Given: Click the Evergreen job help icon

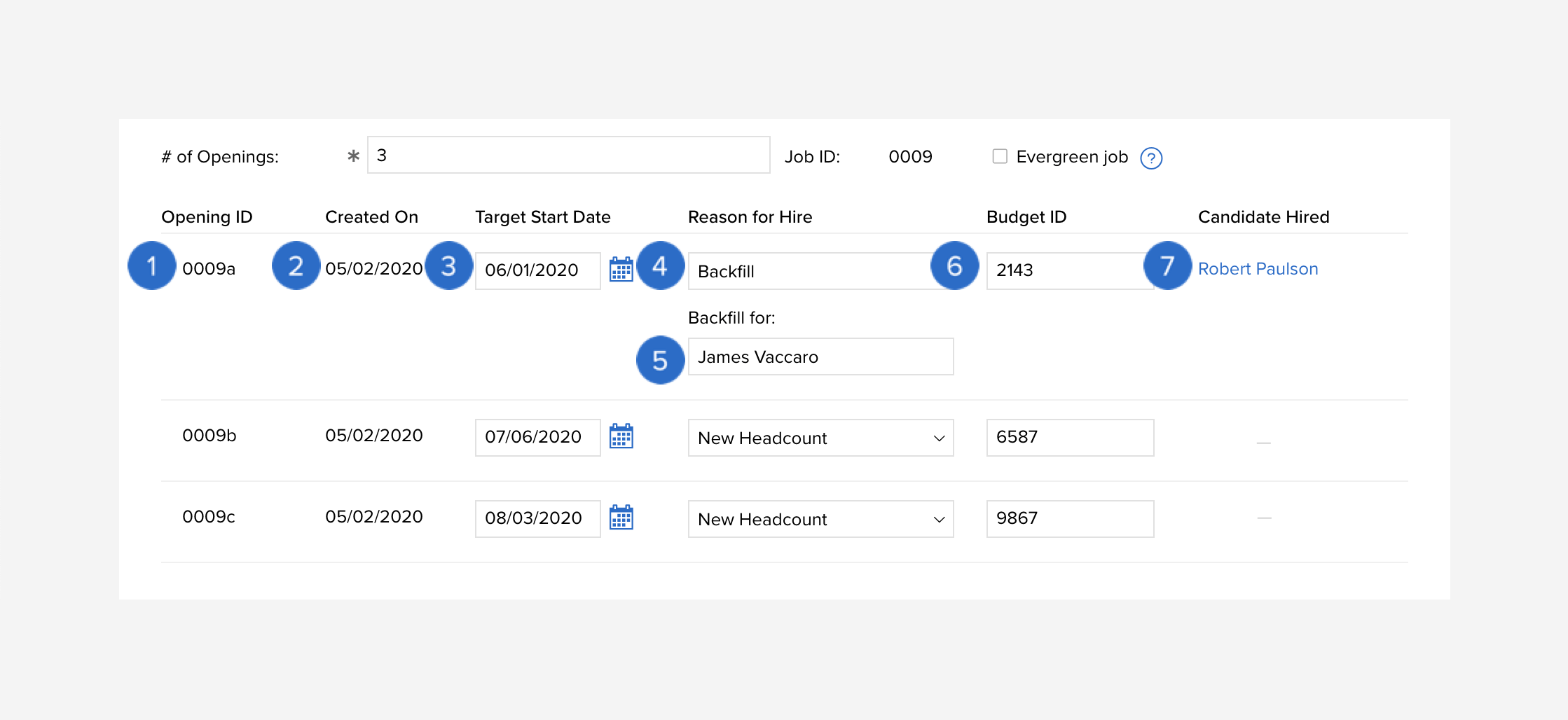Looking at the screenshot, I should coord(1151,158).
